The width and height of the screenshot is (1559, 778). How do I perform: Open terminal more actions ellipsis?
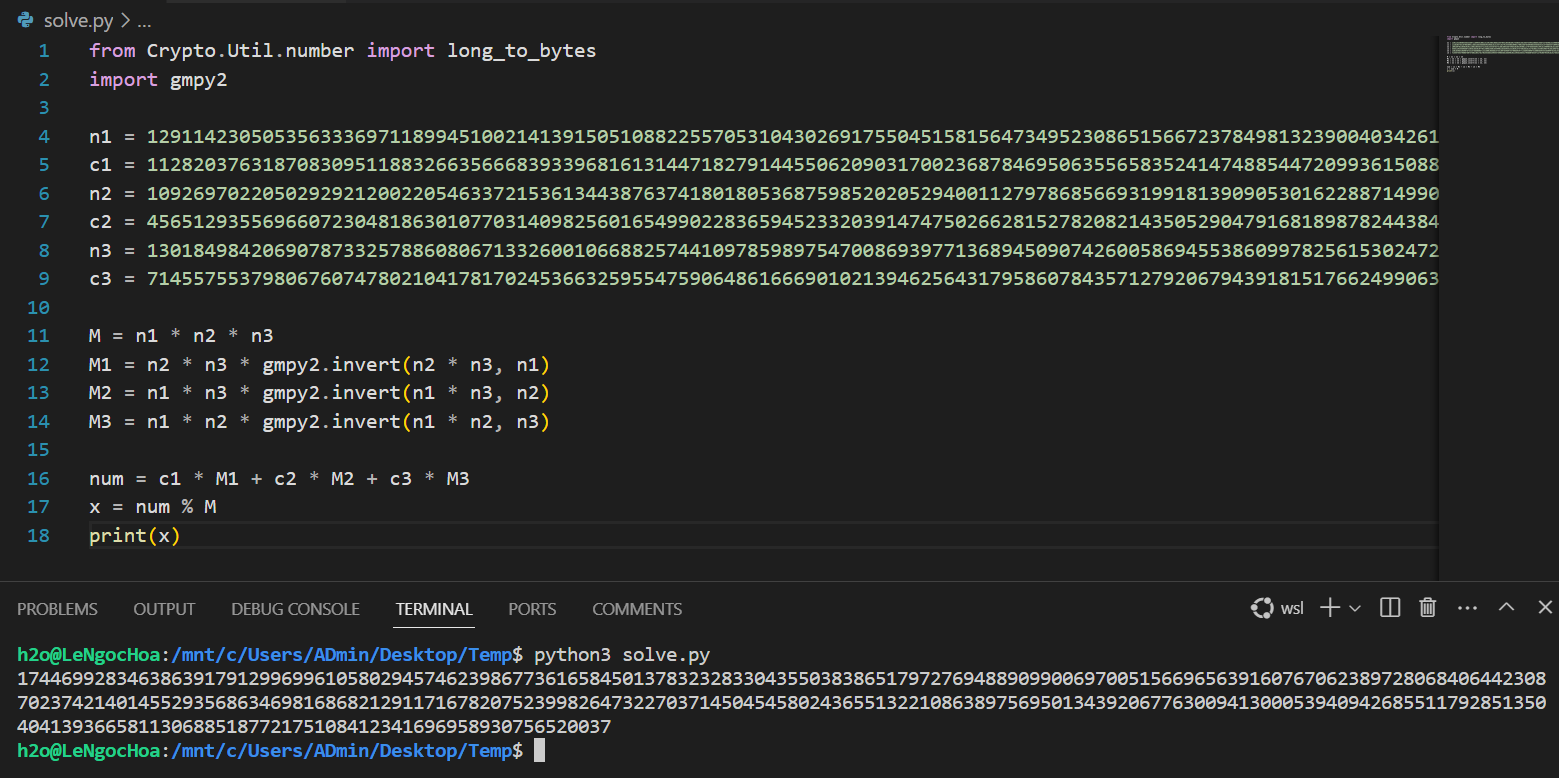coord(1467,608)
